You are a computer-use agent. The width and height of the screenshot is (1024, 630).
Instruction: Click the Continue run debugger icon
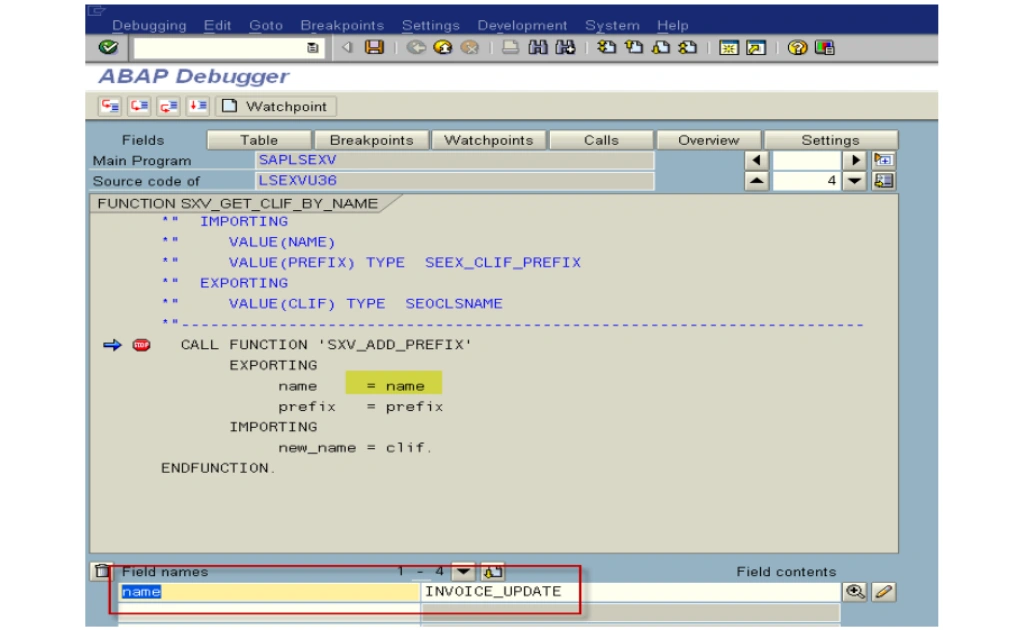(x=198, y=106)
